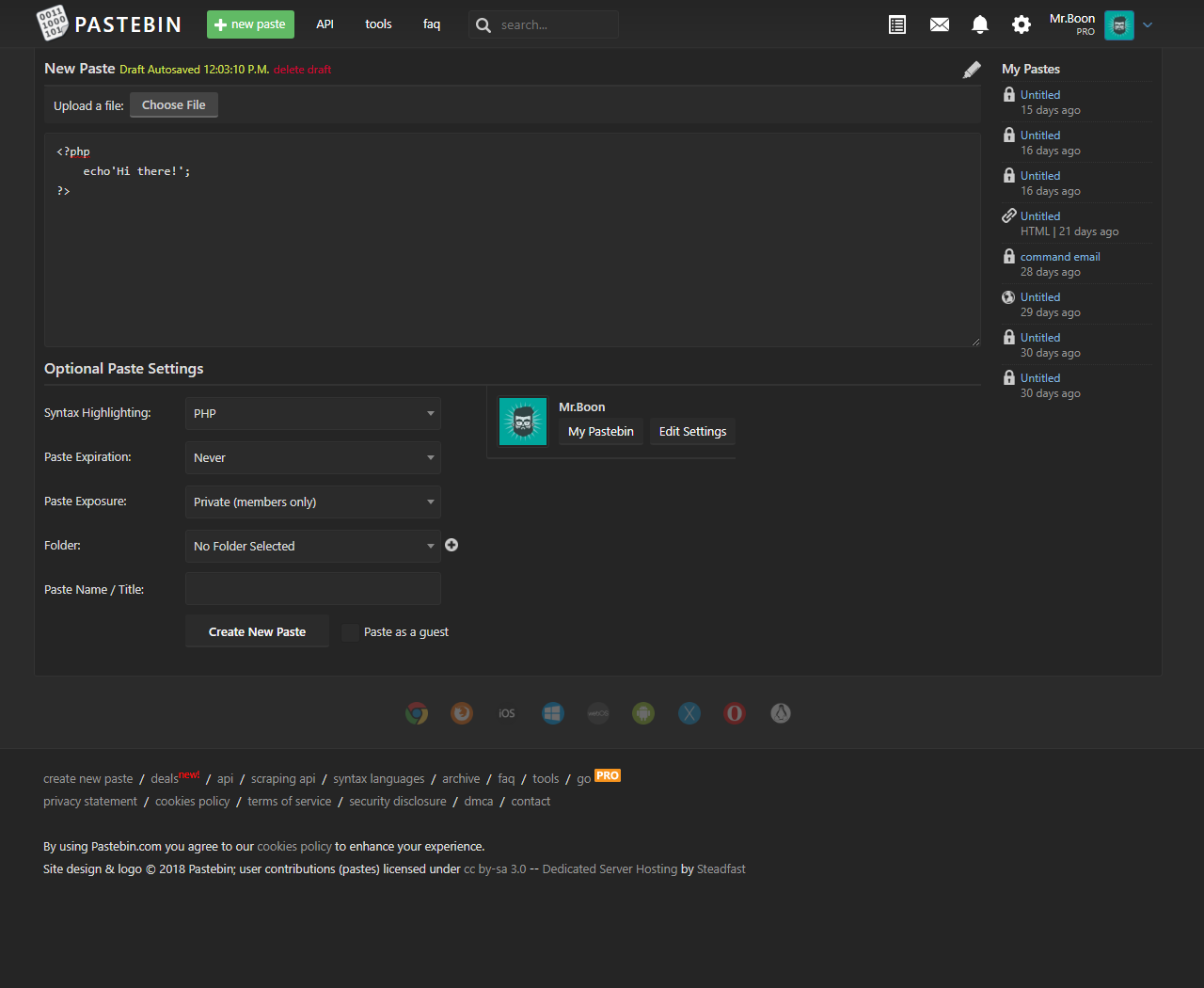This screenshot has height=988, width=1204.
Task: Check the notifications bell icon
Action: pyautogui.click(x=979, y=24)
